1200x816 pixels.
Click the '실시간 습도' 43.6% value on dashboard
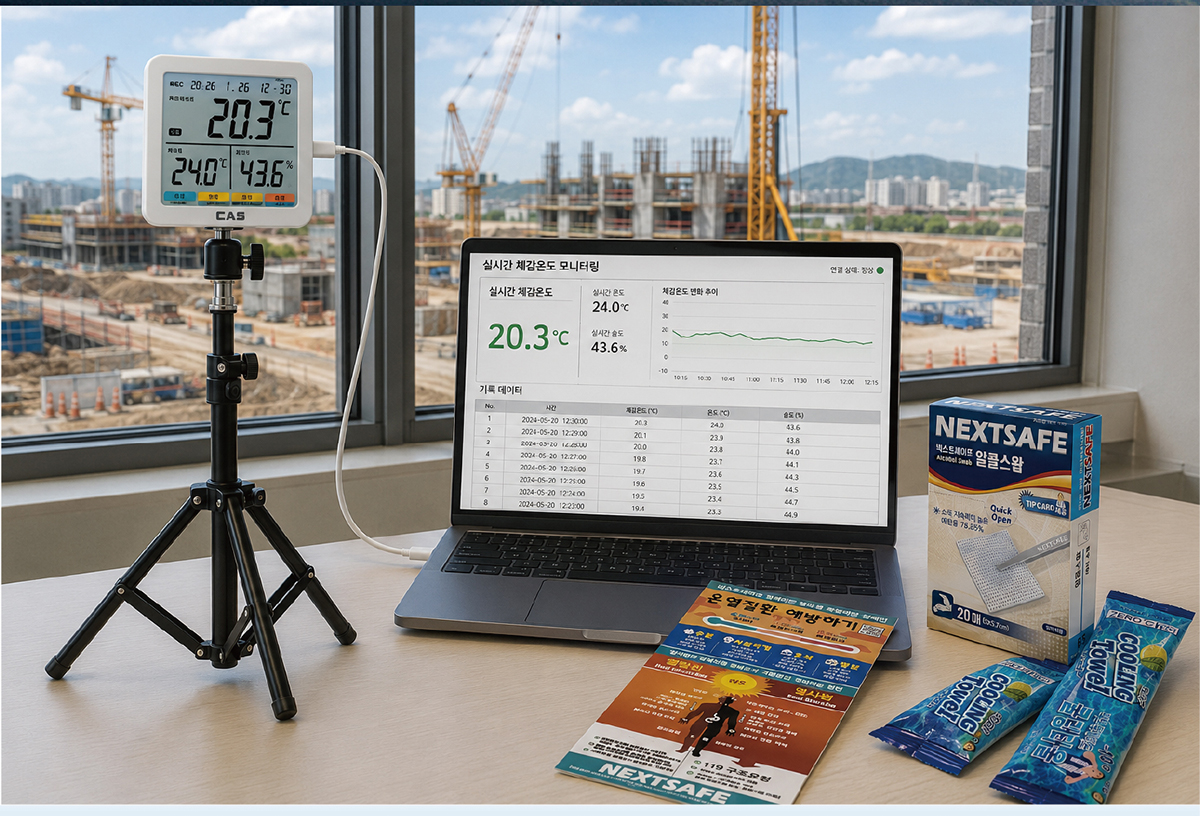coord(609,347)
